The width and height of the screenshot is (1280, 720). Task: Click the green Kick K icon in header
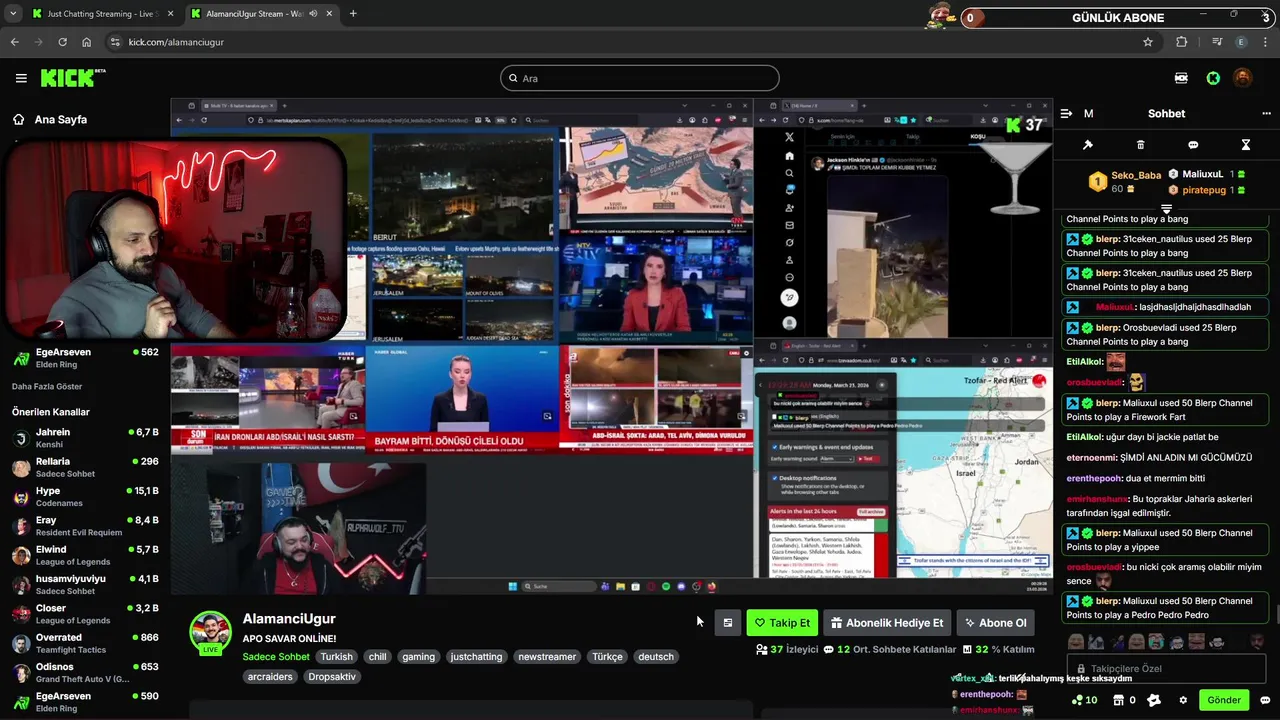pos(1213,78)
